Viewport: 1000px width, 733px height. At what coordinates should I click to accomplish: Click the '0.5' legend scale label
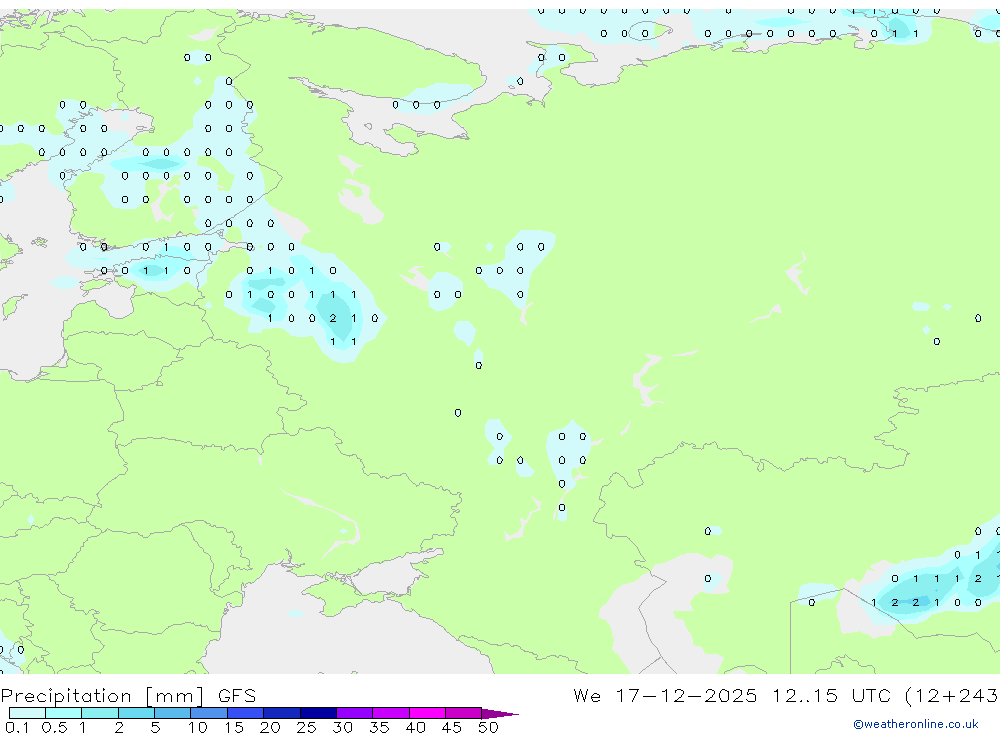point(54,727)
